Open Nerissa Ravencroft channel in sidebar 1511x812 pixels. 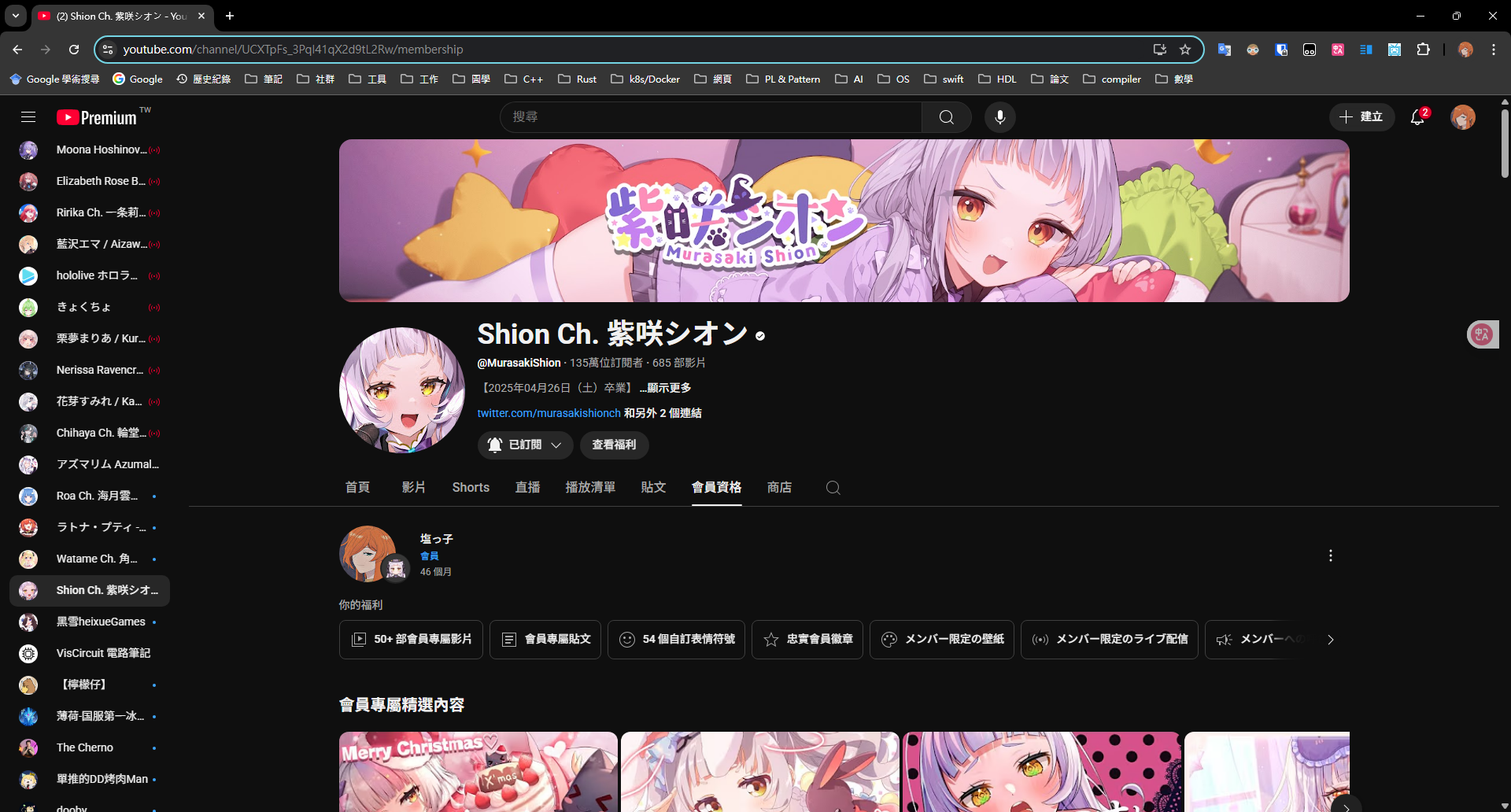[x=89, y=370]
